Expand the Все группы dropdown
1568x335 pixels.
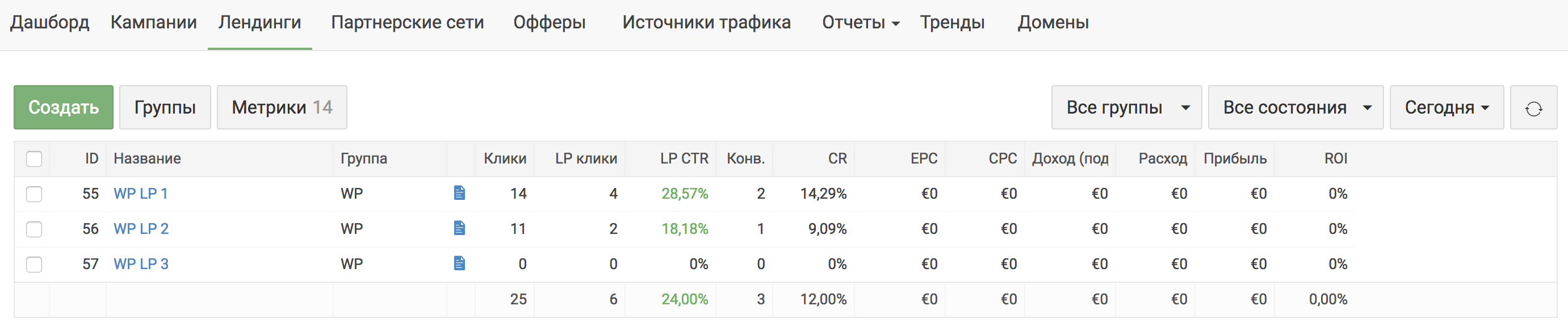pos(1126,108)
